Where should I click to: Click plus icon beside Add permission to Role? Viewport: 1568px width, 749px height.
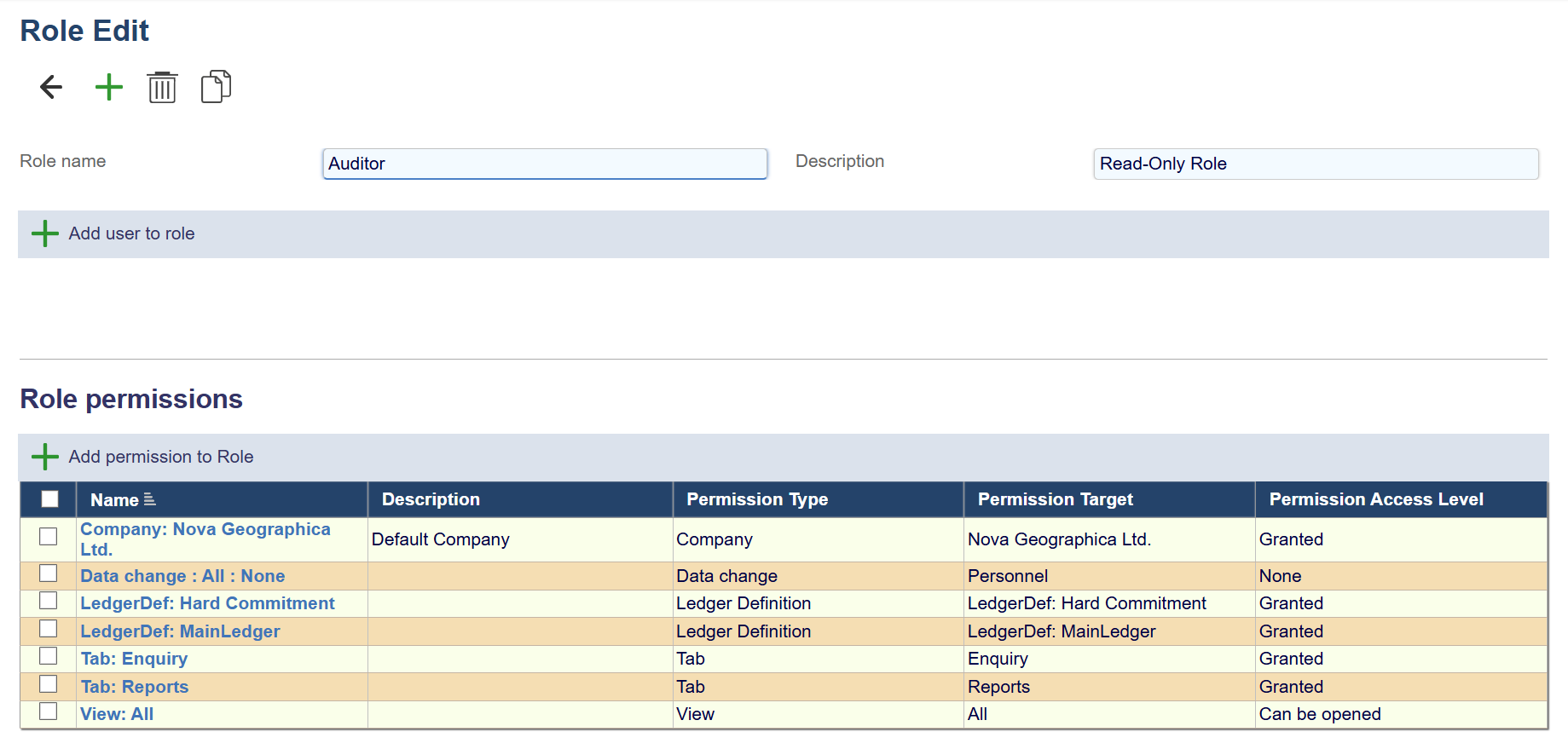coord(44,457)
